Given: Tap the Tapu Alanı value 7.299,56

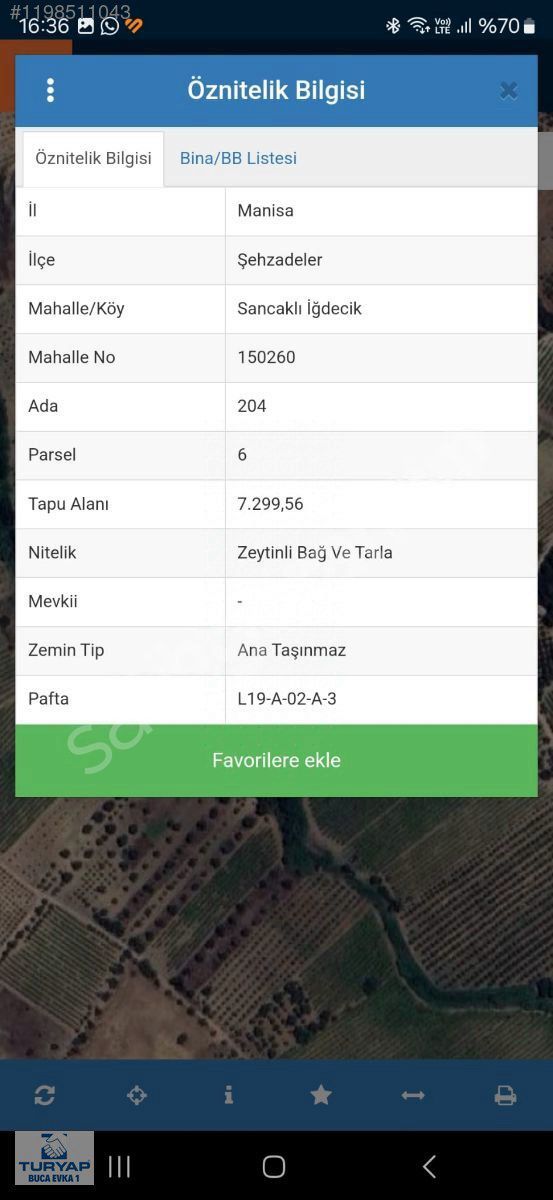Looking at the screenshot, I should 270,504.
